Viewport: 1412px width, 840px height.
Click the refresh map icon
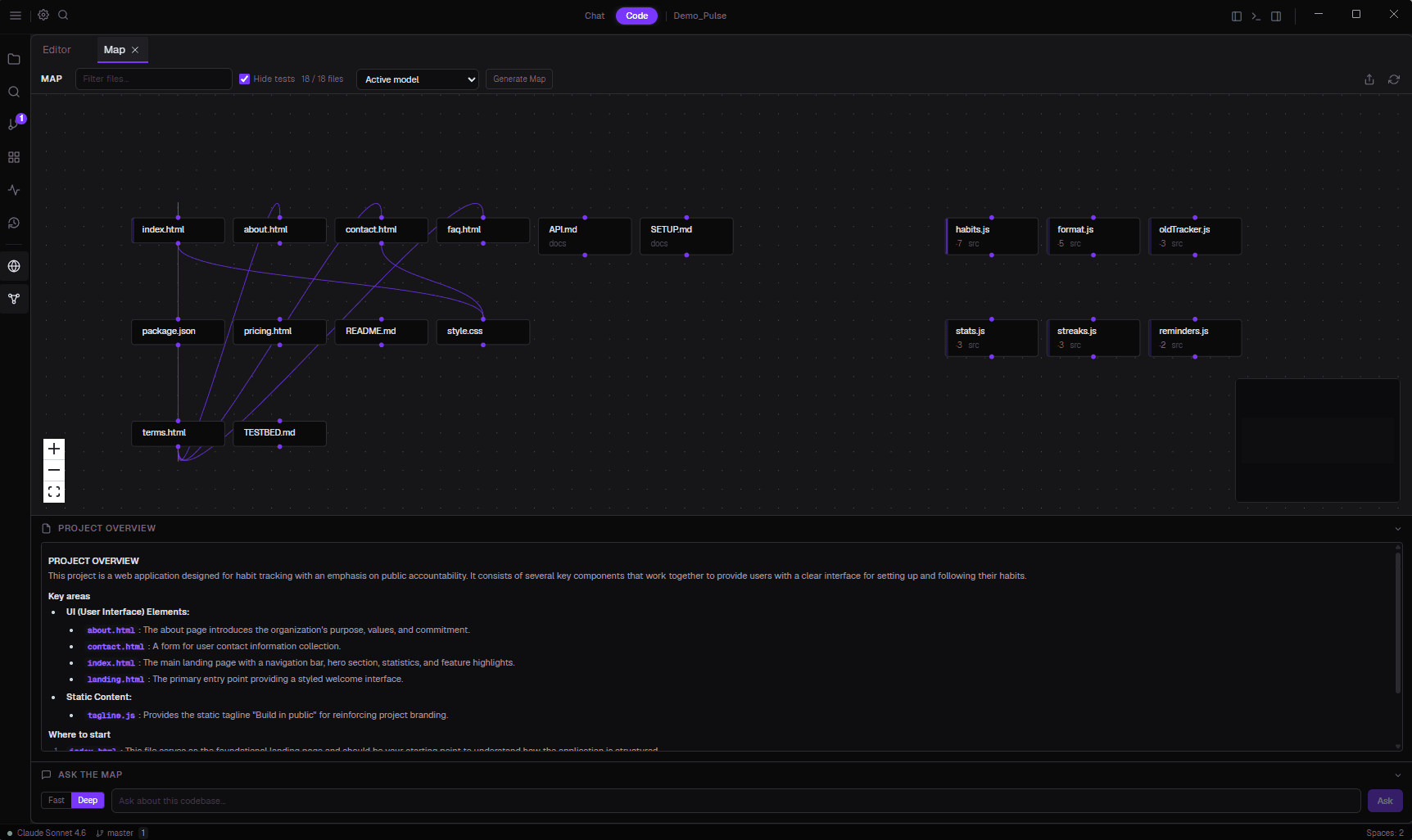[x=1394, y=79]
